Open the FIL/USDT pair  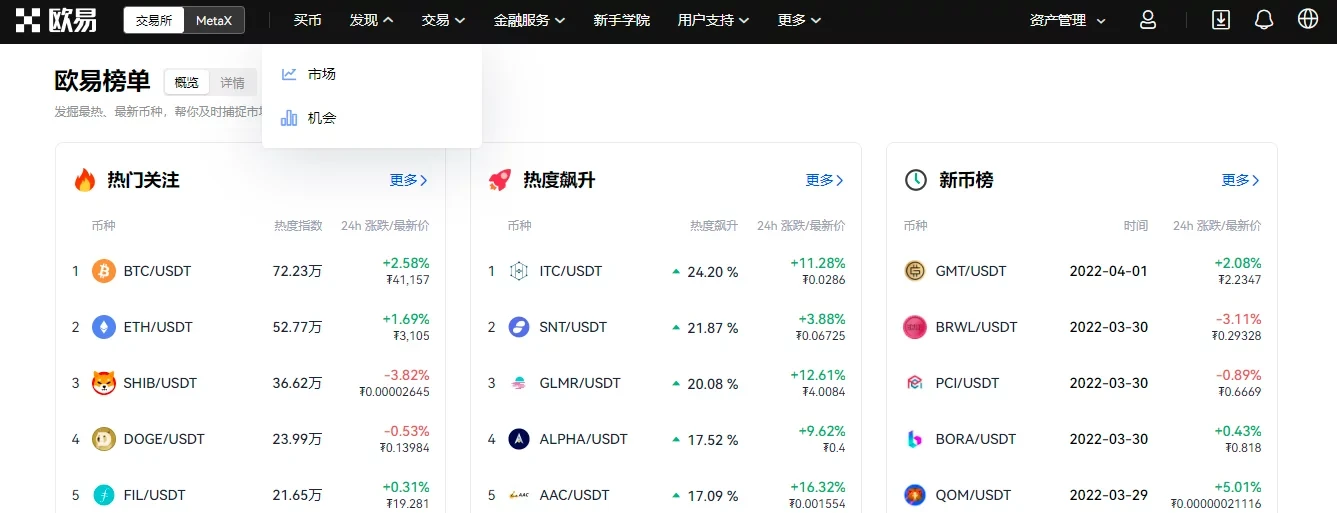[x=155, y=495]
